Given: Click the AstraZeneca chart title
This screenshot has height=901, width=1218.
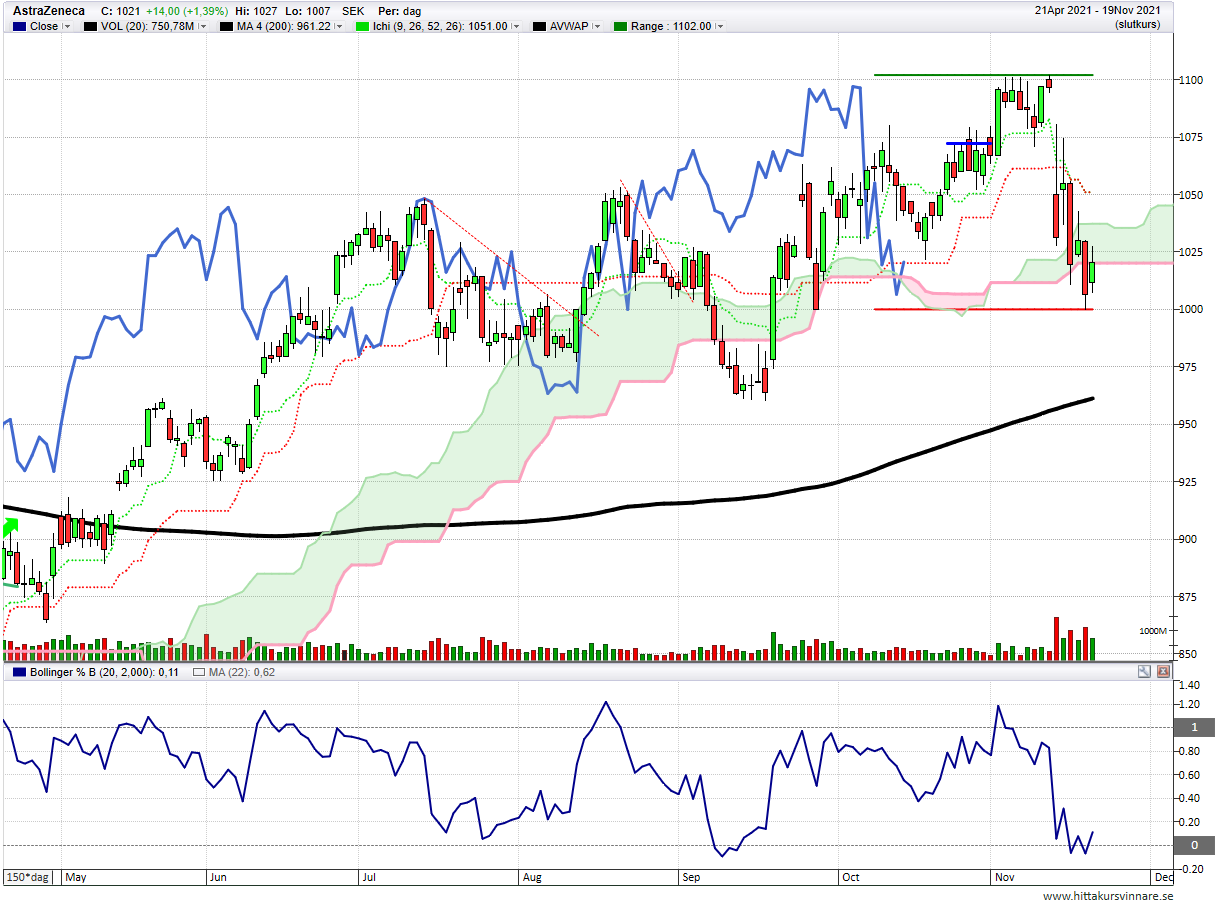Looking at the screenshot, I should [50, 11].
